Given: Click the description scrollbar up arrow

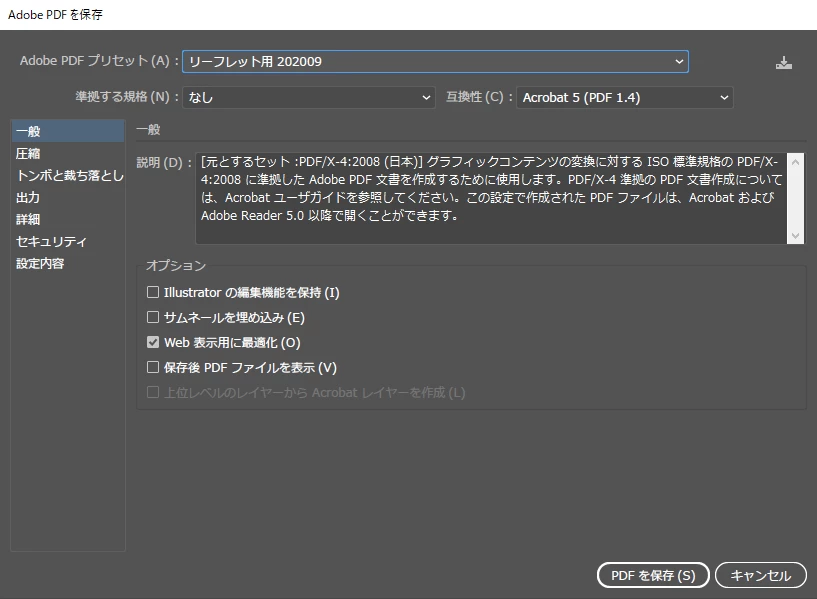Looking at the screenshot, I should 795,162.
